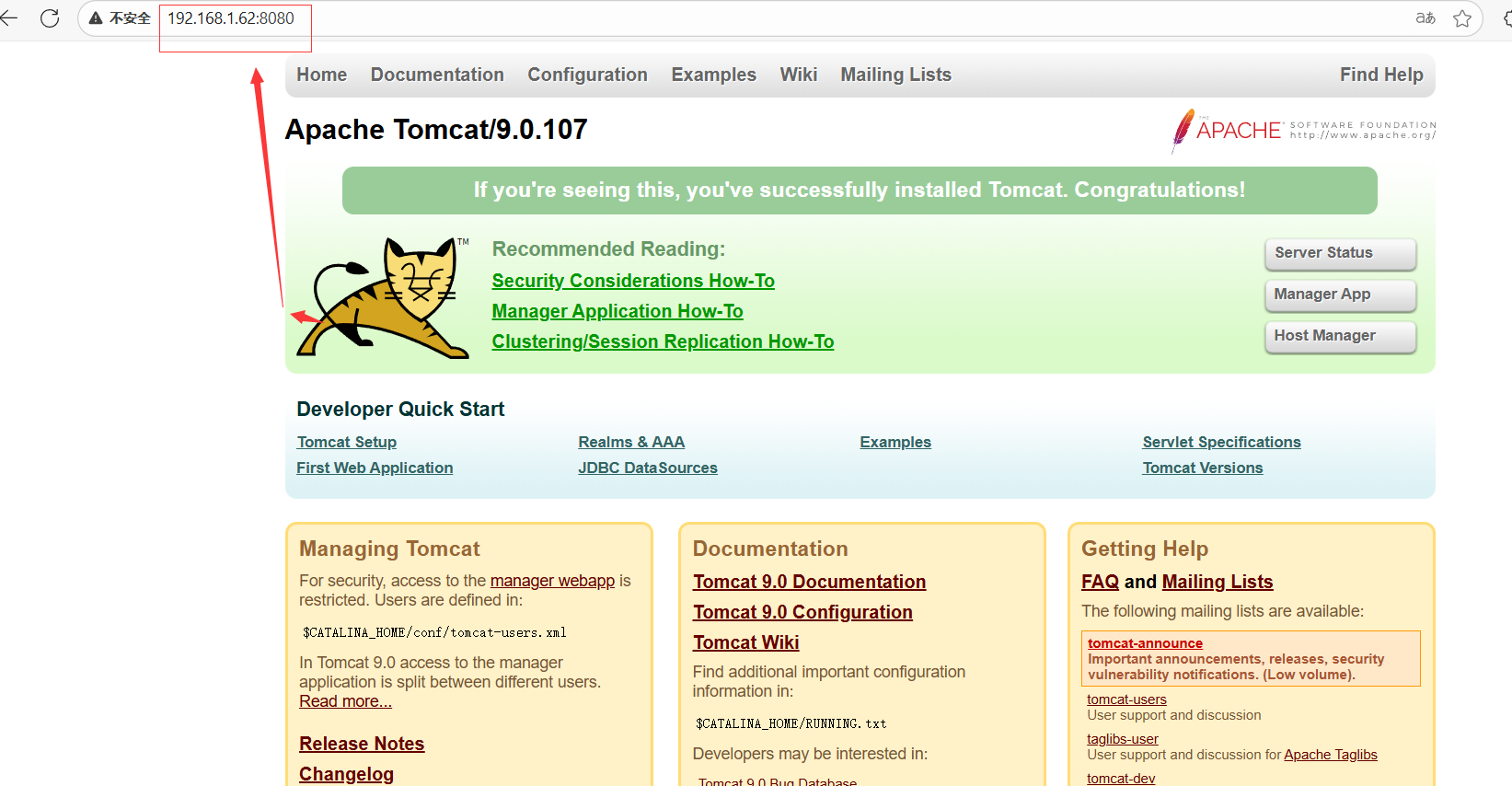1512x786 pixels.
Task: Click the Recommended Reading: heading
Action: coord(608,249)
